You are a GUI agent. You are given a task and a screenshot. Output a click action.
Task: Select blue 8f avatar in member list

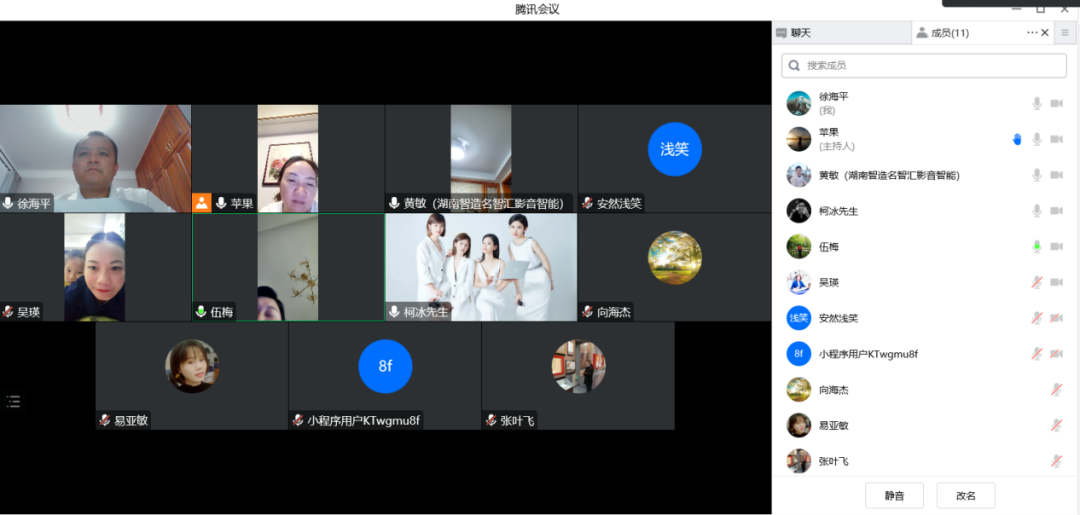click(799, 354)
